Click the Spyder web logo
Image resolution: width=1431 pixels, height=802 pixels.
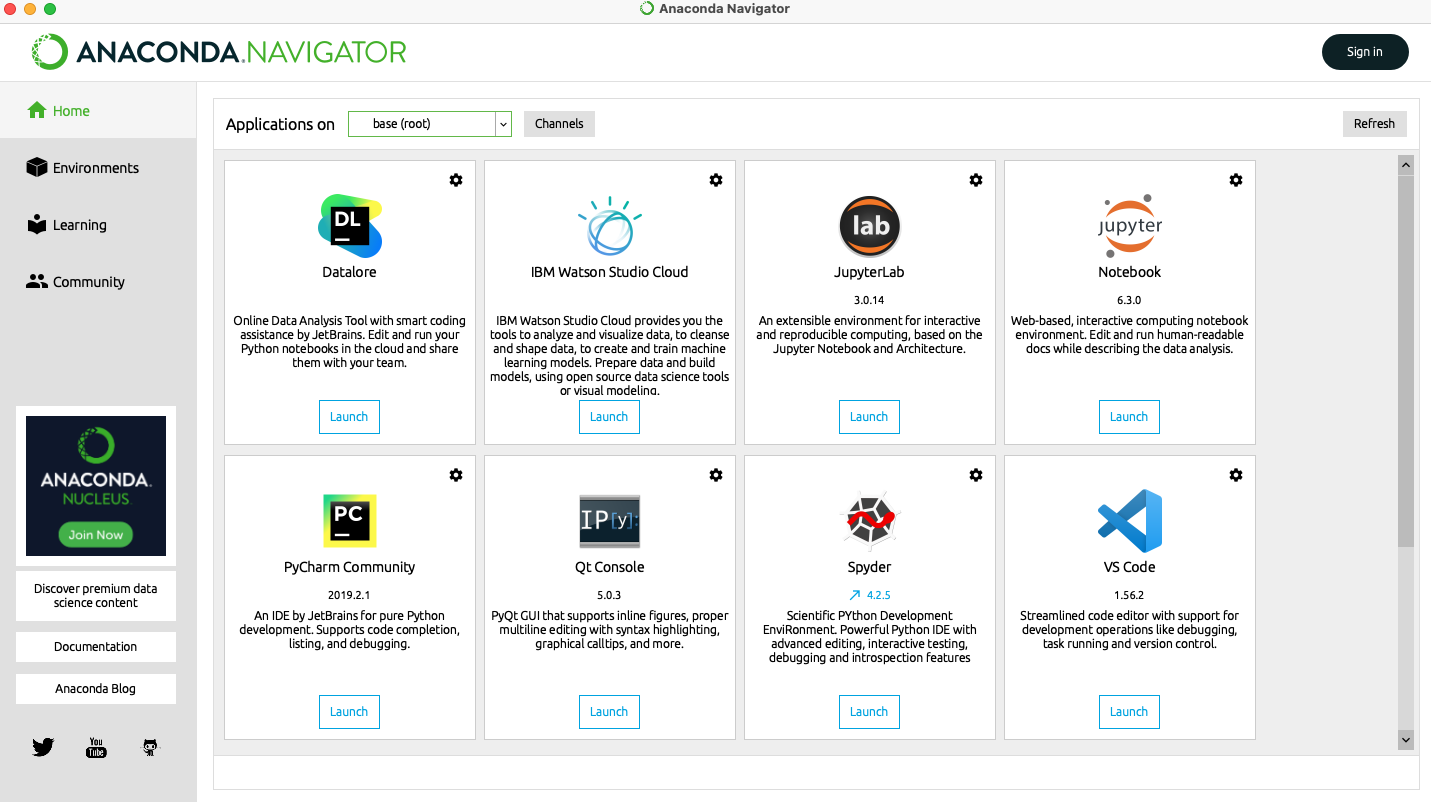pos(870,521)
